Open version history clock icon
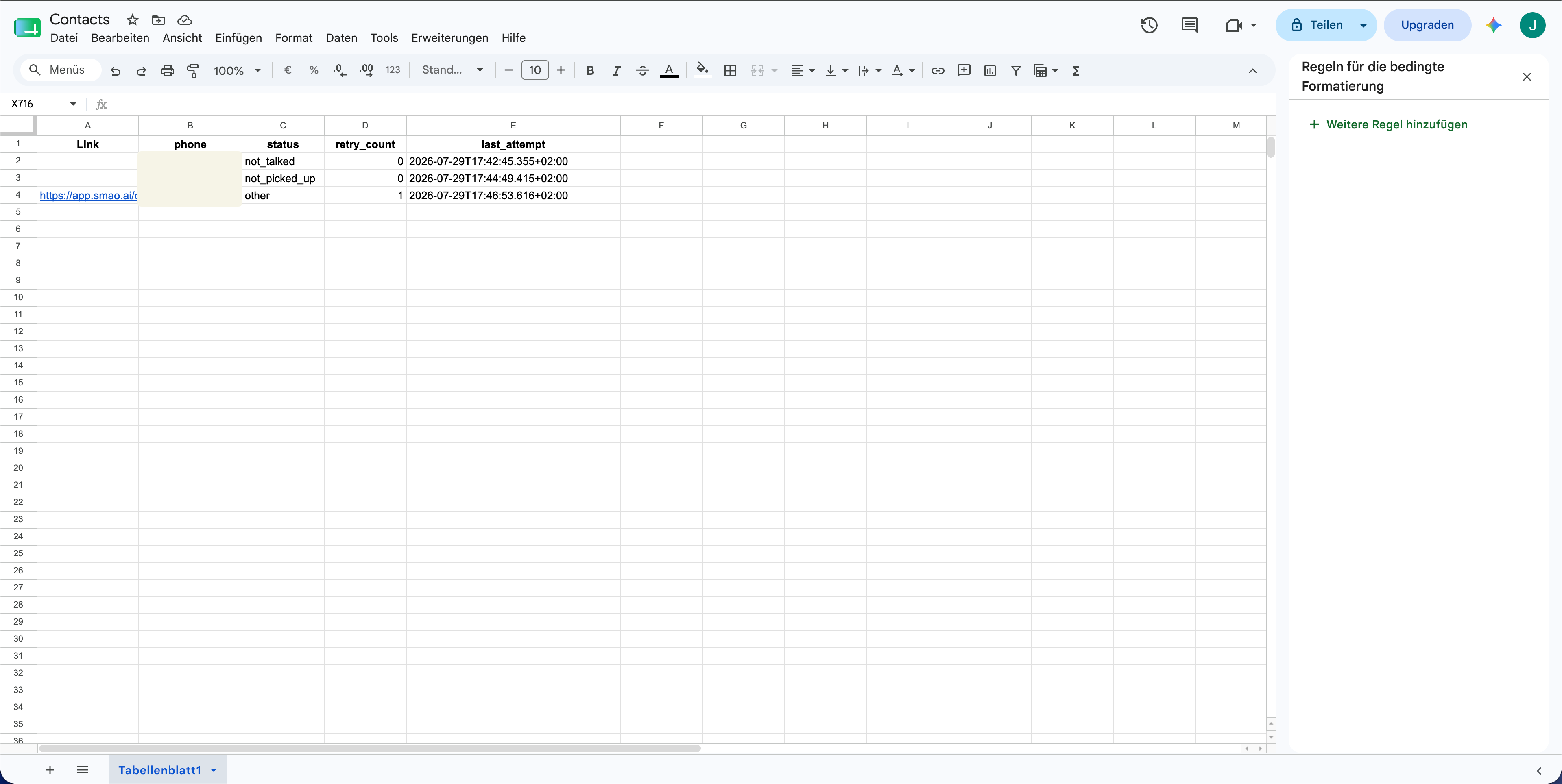The image size is (1562, 784). click(x=1149, y=25)
